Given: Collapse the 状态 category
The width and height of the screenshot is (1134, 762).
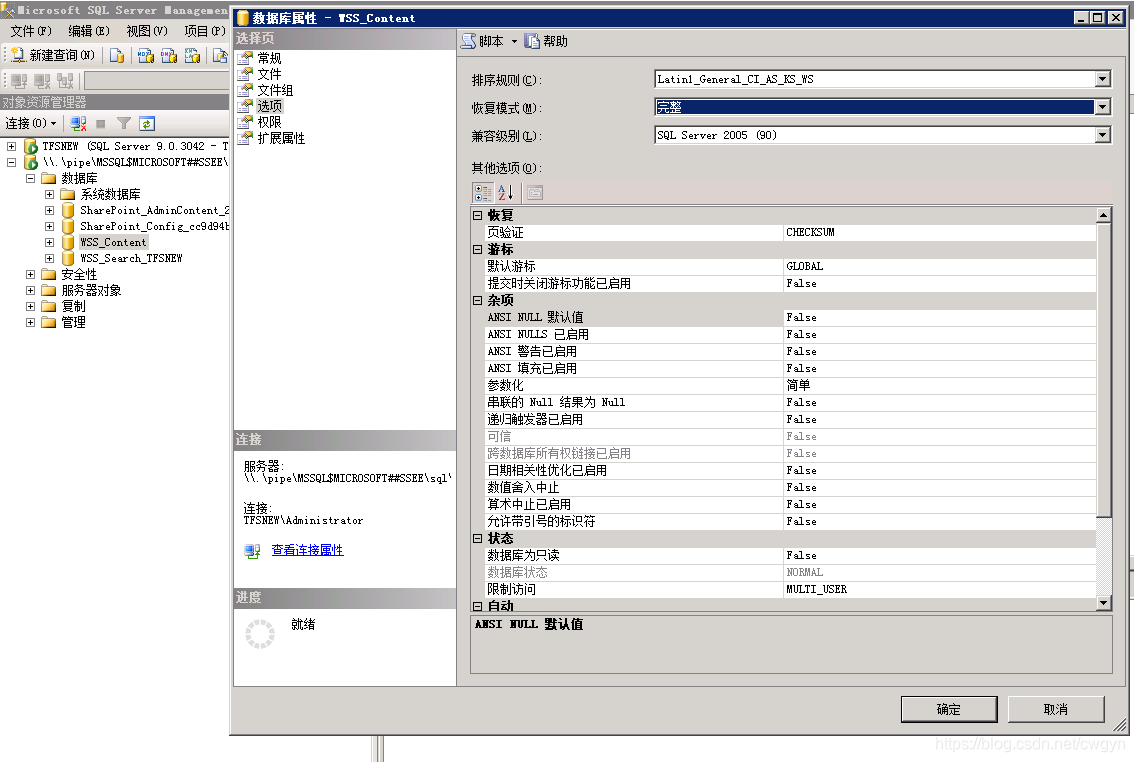Looking at the screenshot, I should [x=477, y=539].
